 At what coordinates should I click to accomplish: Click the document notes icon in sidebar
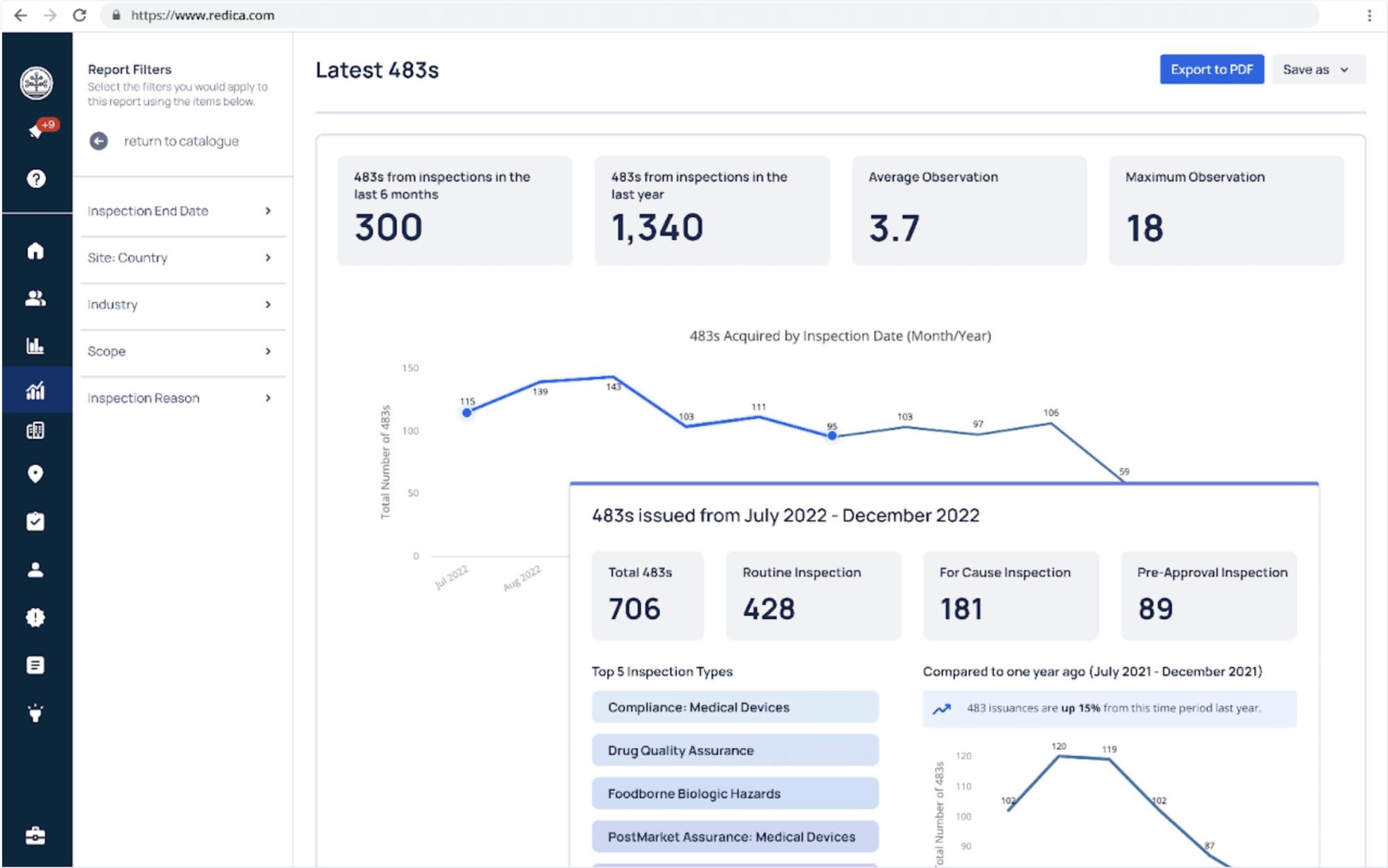(36, 664)
